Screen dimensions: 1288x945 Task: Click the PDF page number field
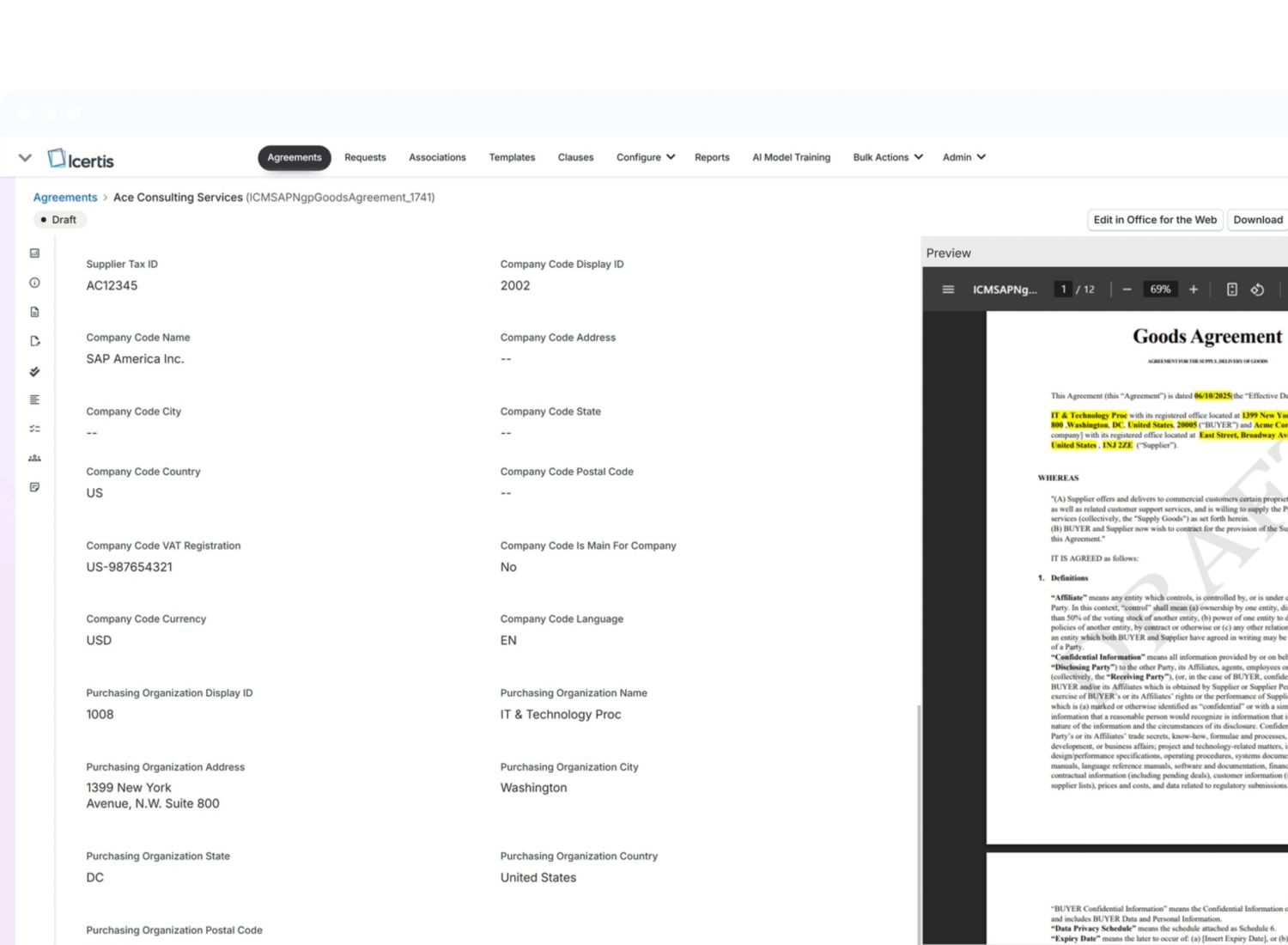(1063, 290)
